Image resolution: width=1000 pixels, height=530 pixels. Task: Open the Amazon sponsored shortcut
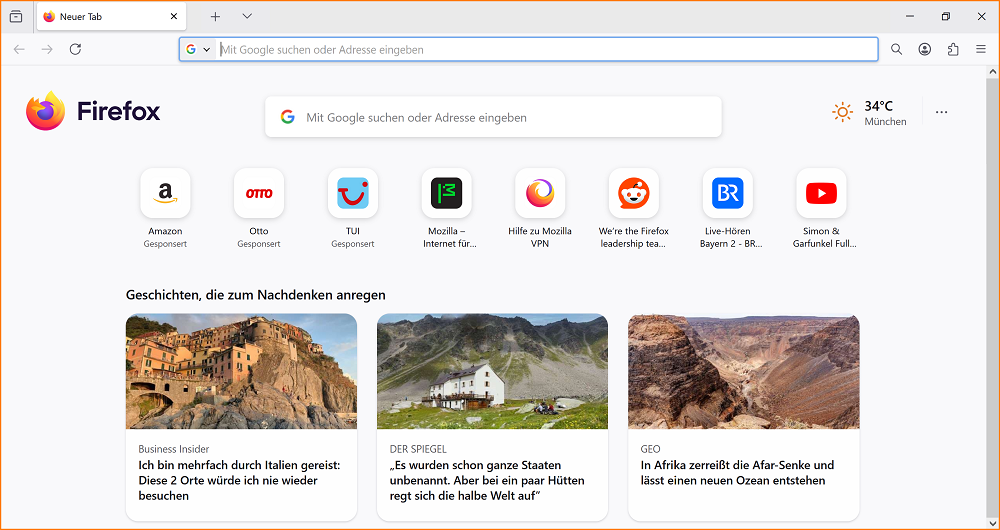(165, 209)
